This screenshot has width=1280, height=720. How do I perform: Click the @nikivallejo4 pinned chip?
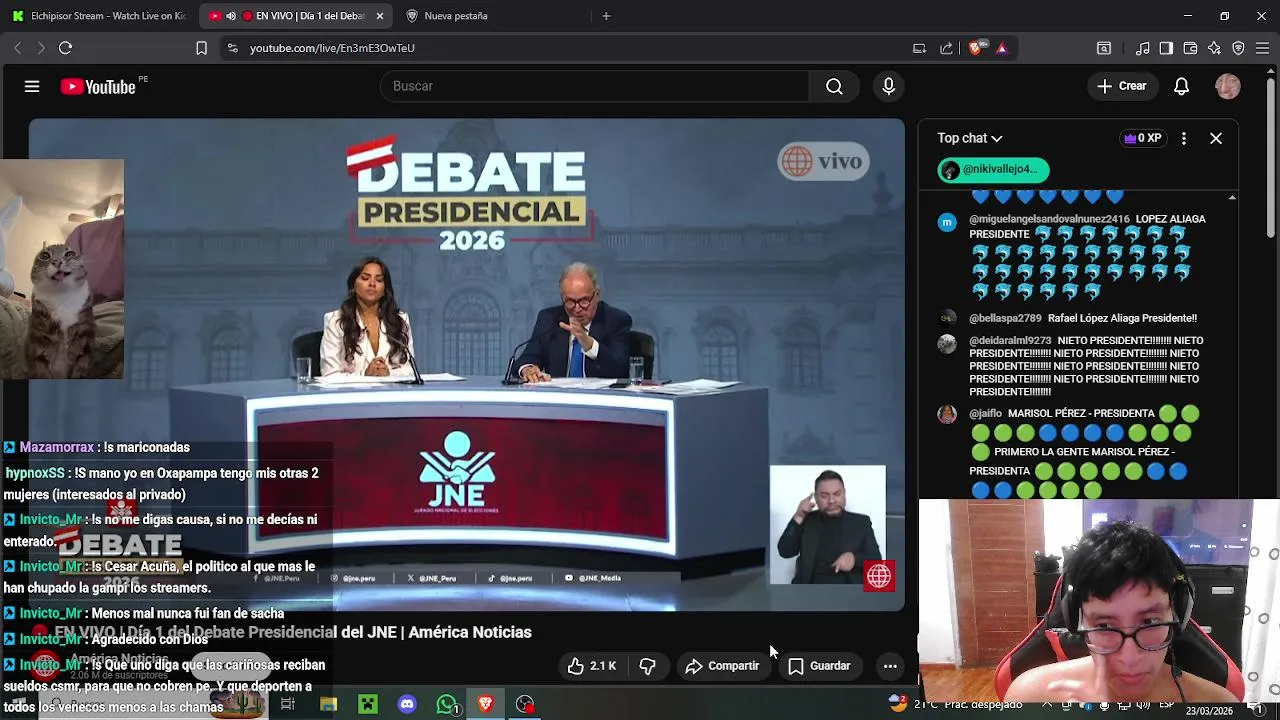(x=993, y=170)
